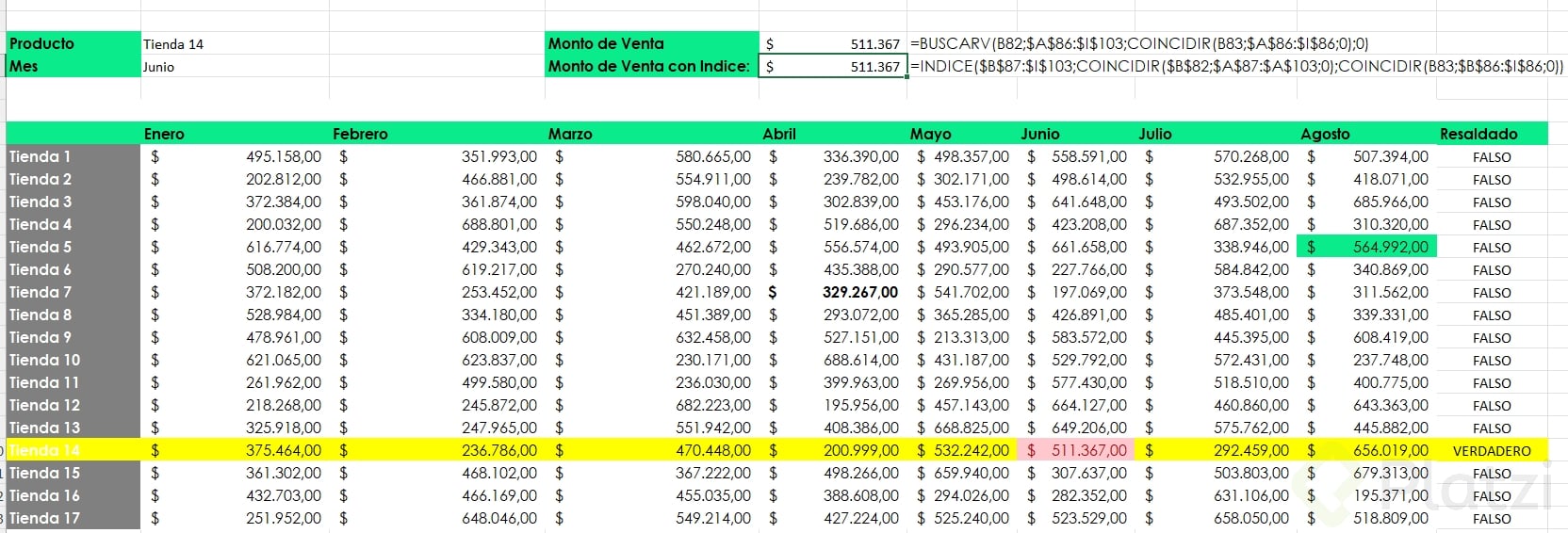Select the Monto de Venta con Indice result

tap(833, 67)
